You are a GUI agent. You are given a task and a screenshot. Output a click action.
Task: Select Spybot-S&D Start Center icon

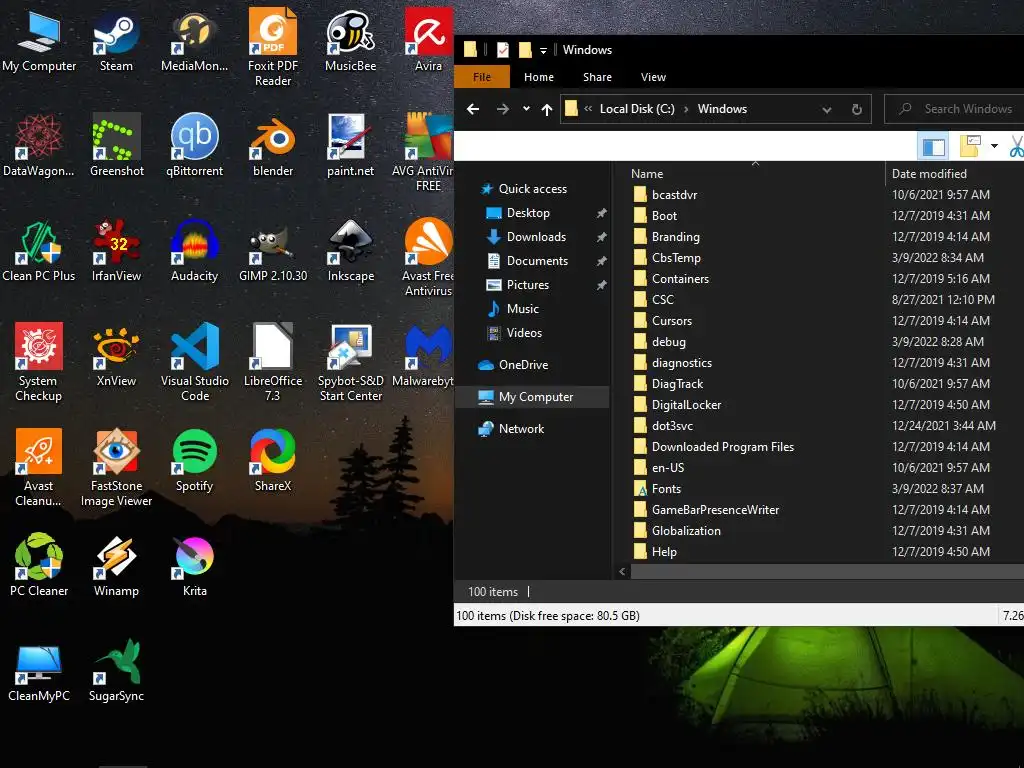(x=351, y=362)
